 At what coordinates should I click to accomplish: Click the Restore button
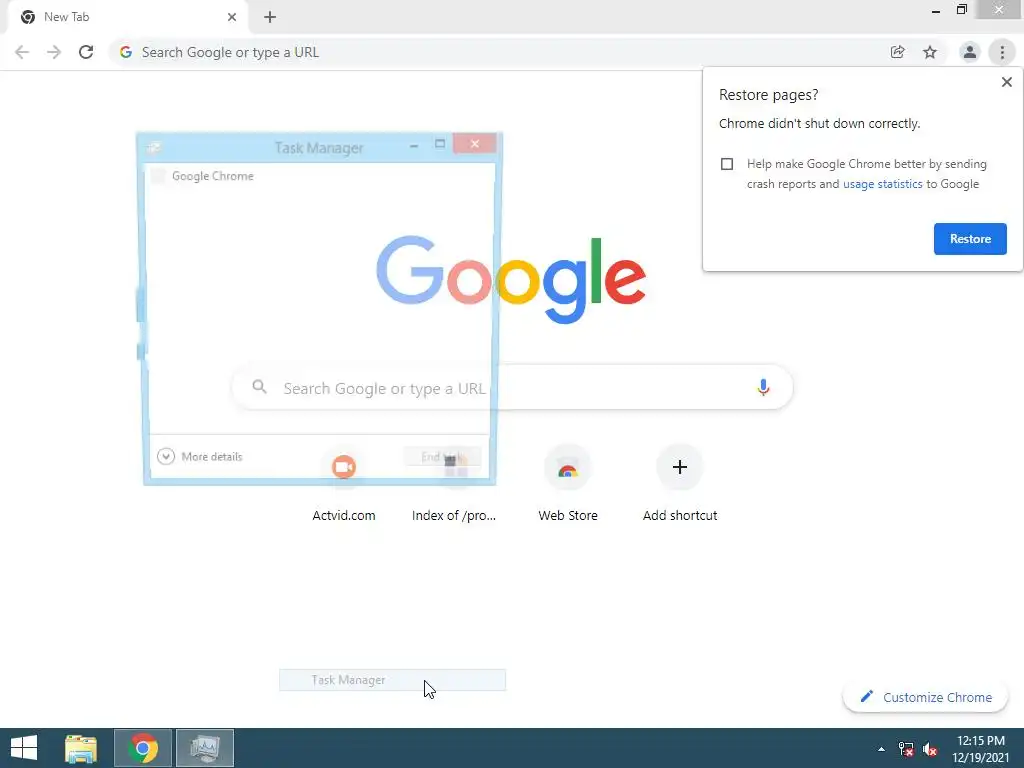[970, 239]
